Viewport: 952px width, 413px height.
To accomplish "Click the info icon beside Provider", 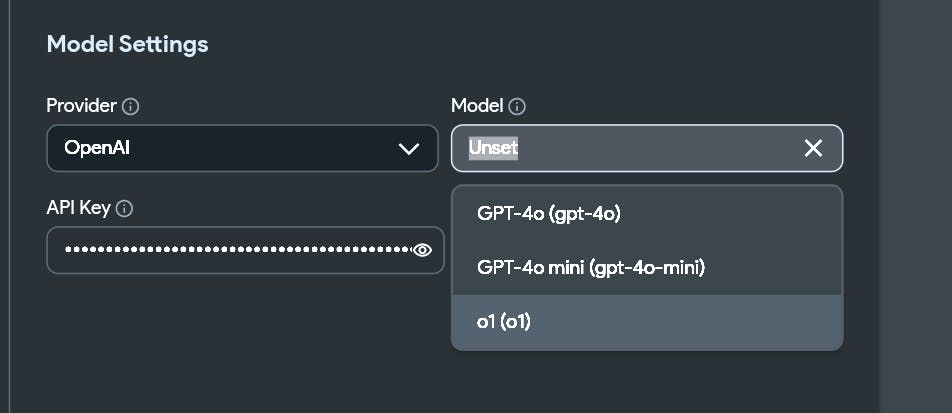I will coord(130,107).
